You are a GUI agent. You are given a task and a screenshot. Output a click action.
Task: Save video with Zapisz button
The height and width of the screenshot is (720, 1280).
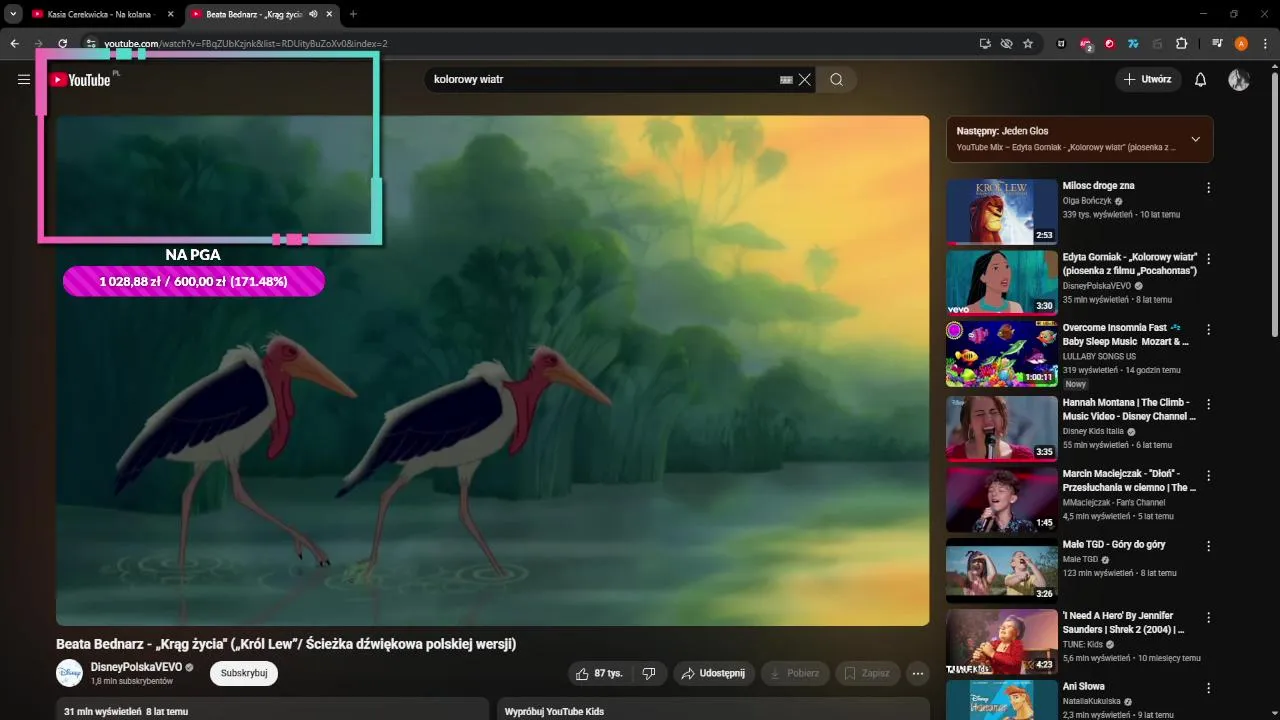coord(867,673)
